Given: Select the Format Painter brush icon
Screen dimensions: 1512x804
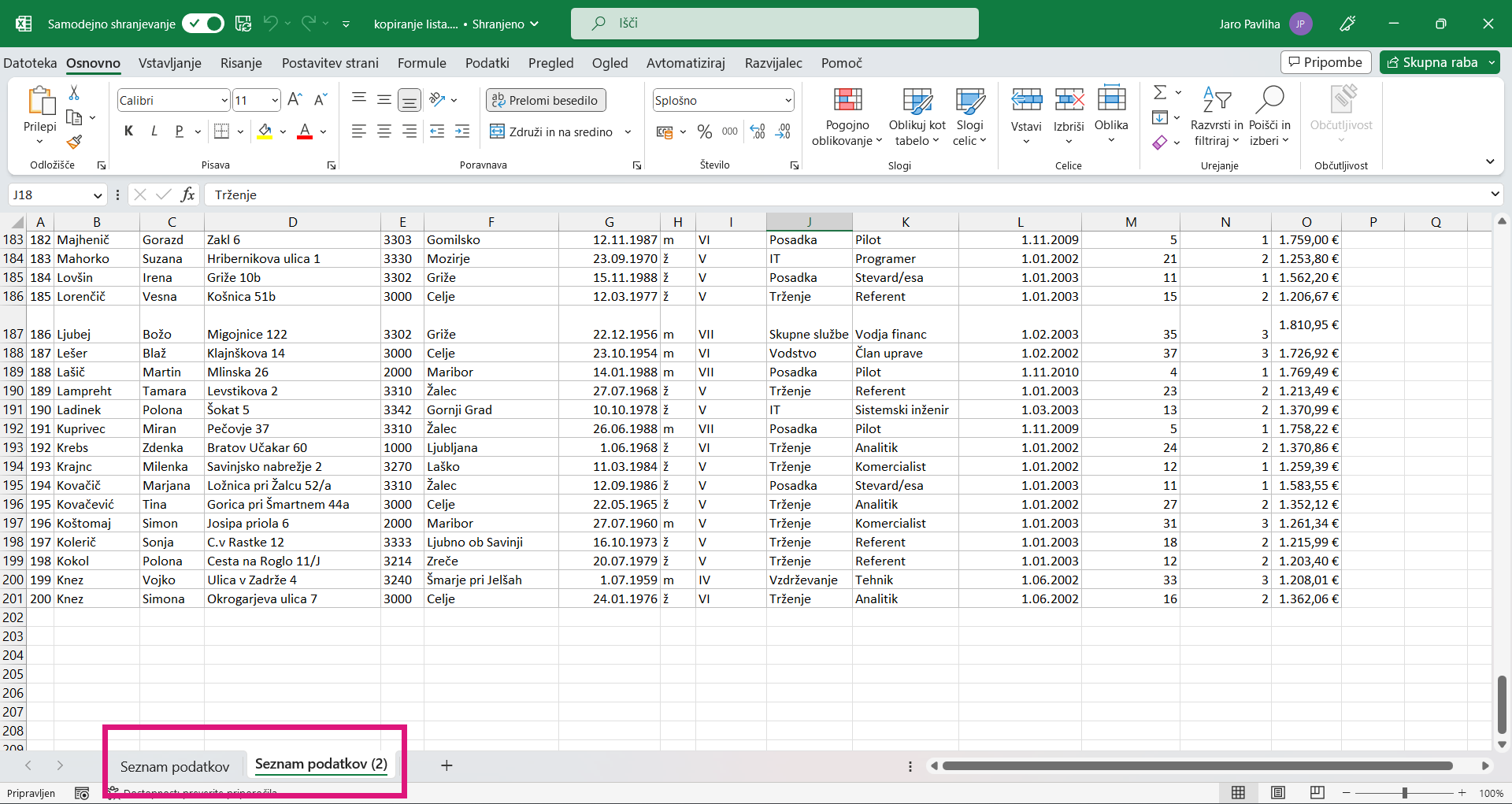Looking at the screenshot, I should pos(74,142).
